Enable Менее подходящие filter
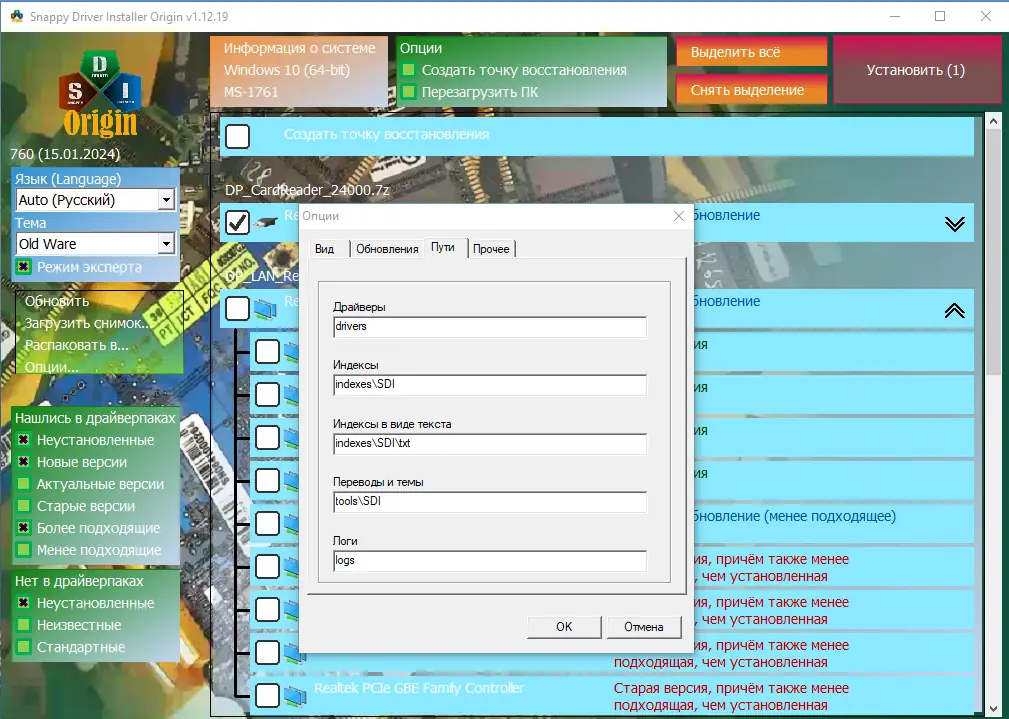The image size is (1009, 719). pyautogui.click(x=23, y=550)
